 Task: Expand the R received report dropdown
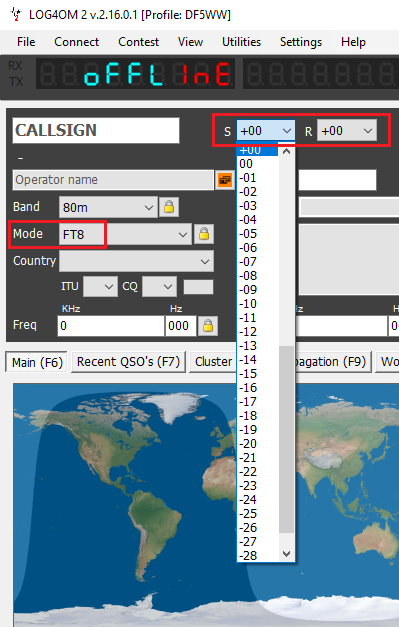click(367, 131)
